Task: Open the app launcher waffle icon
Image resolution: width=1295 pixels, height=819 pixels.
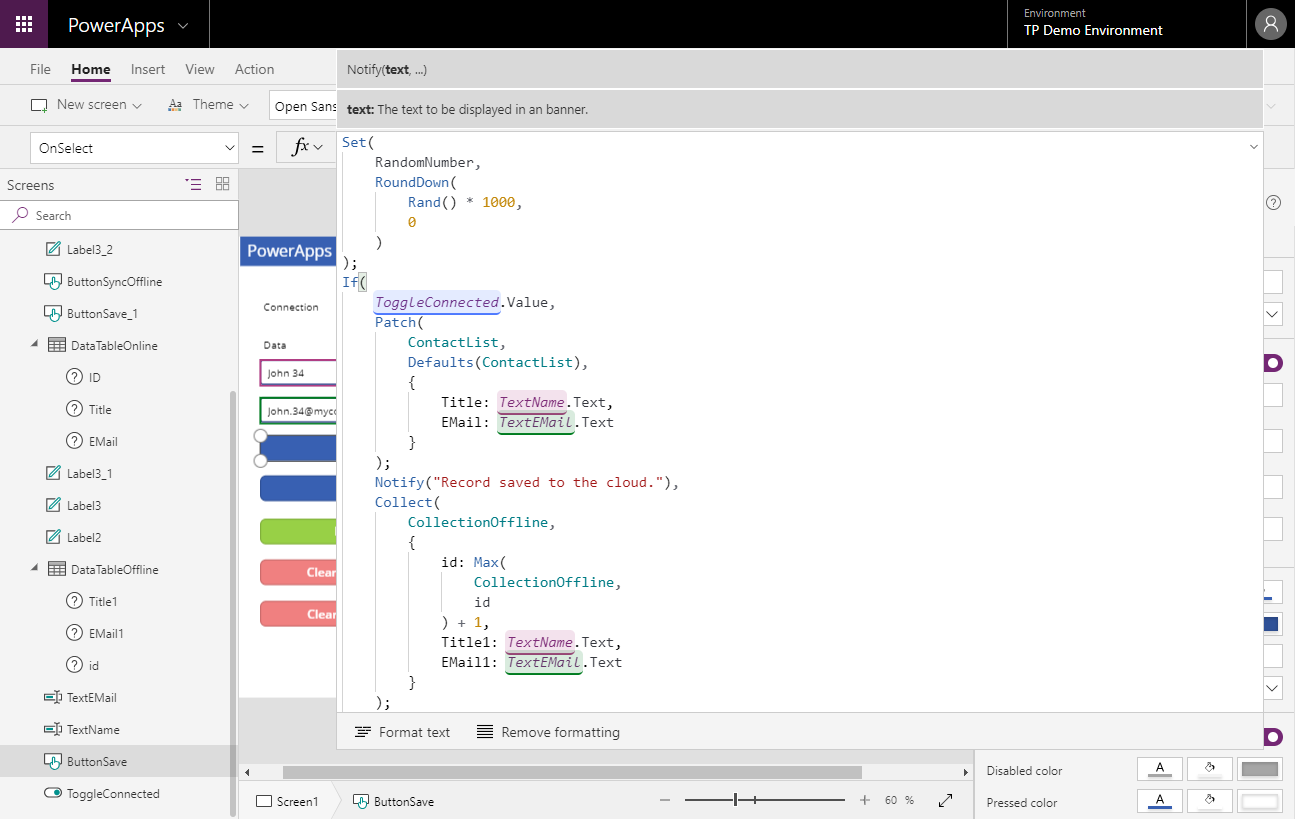Action: click(24, 25)
